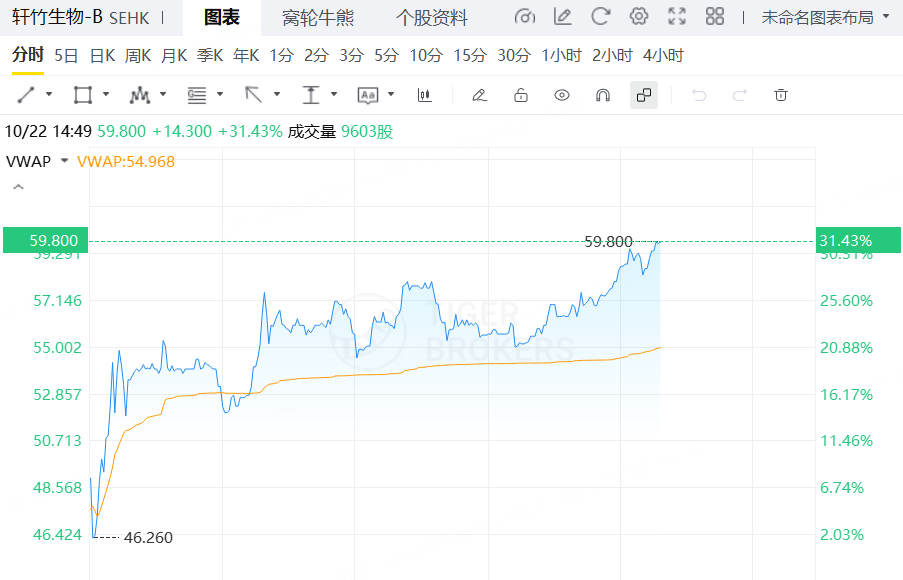Open the VWAP indicator dropdown
903x580 pixels.
pos(64,161)
